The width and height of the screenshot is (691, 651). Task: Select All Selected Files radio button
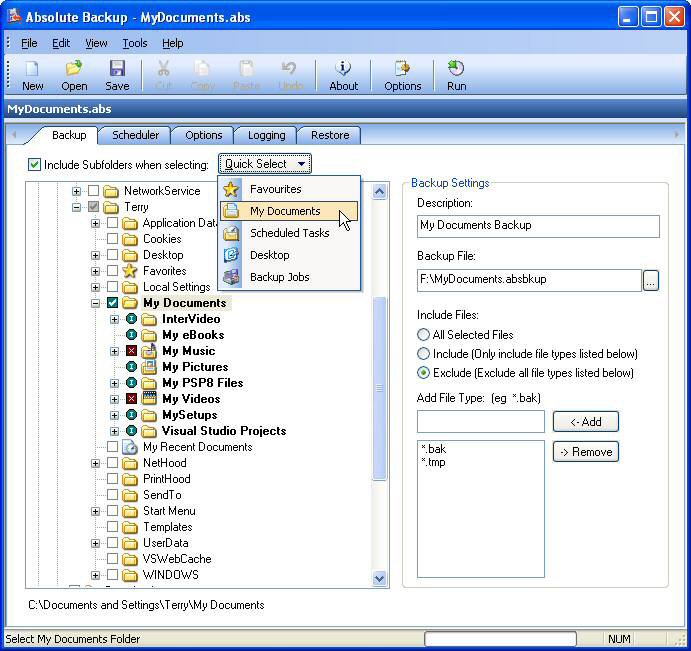point(423,335)
